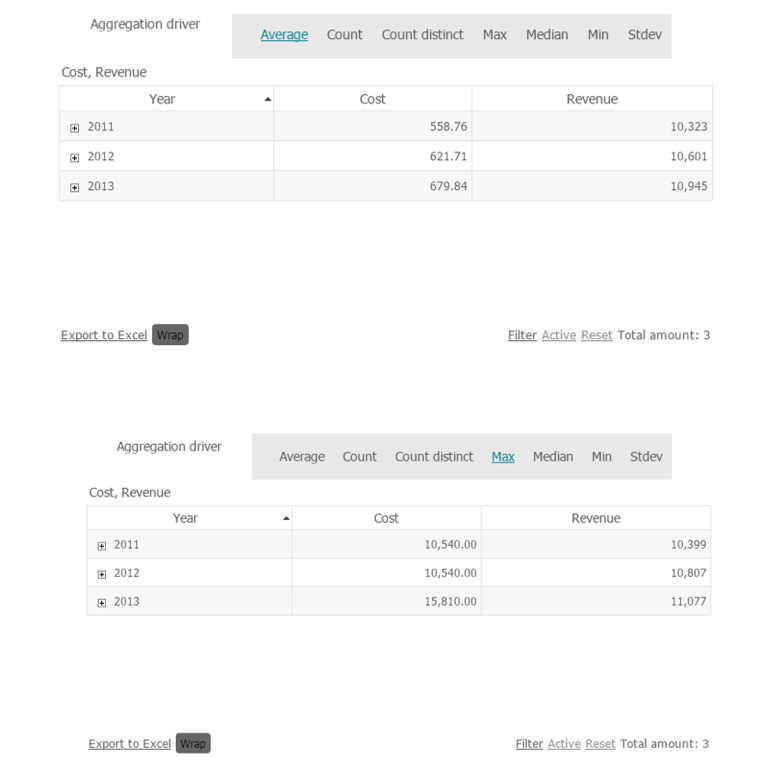The height and width of the screenshot is (758, 781).
Task: Open Filter link for top table
Action: (x=522, y=336)
